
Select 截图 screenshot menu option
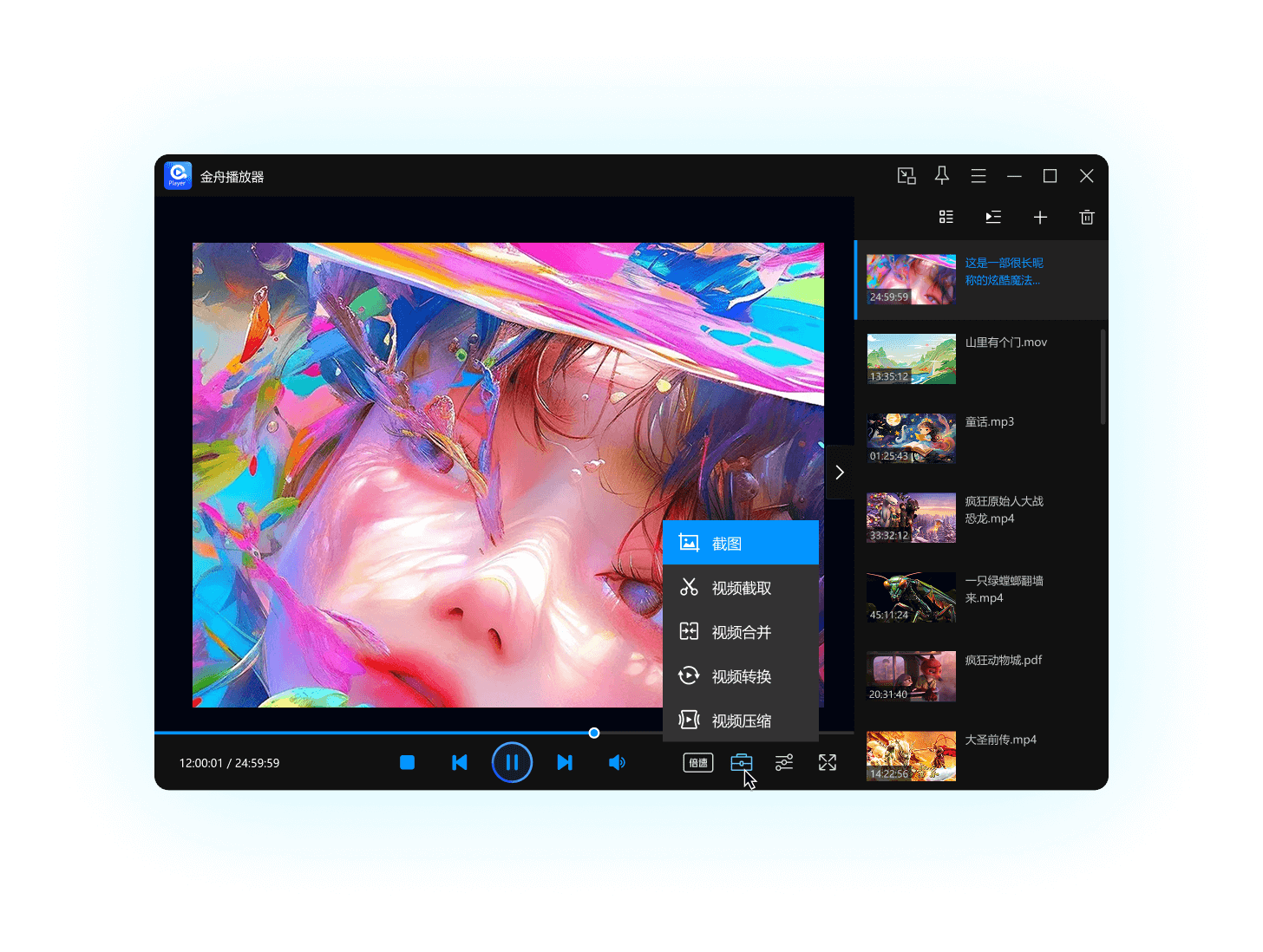click(740, 544)
